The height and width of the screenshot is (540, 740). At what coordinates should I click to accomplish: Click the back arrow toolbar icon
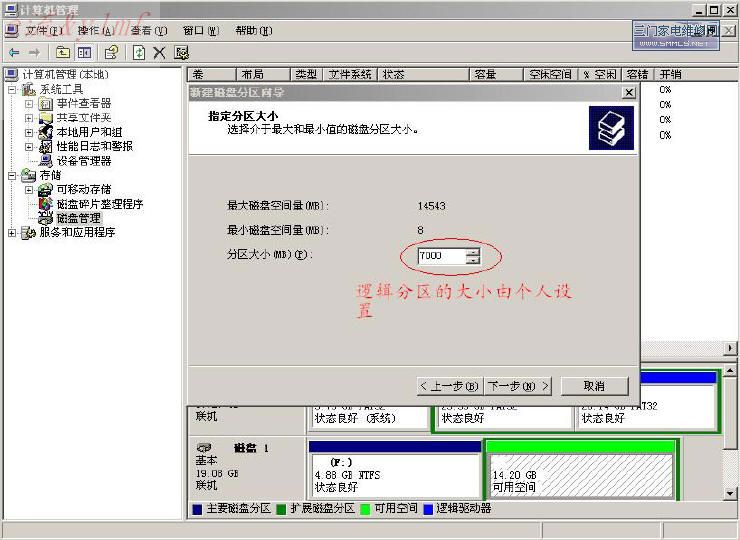(14, 52)
